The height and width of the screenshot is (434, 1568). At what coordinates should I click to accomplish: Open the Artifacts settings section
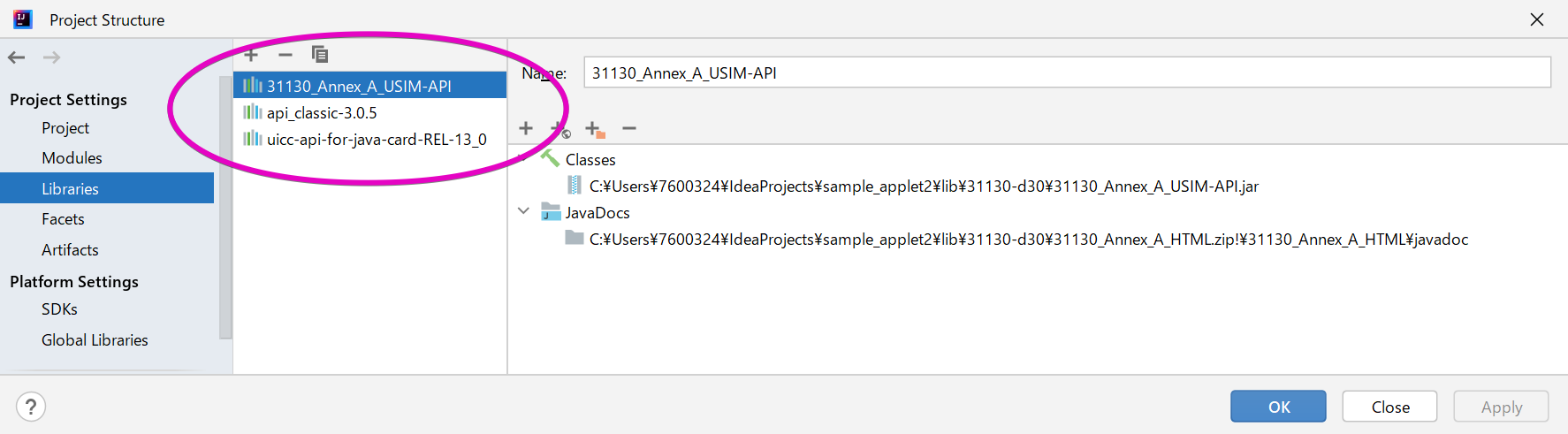(x=70, y=250)
